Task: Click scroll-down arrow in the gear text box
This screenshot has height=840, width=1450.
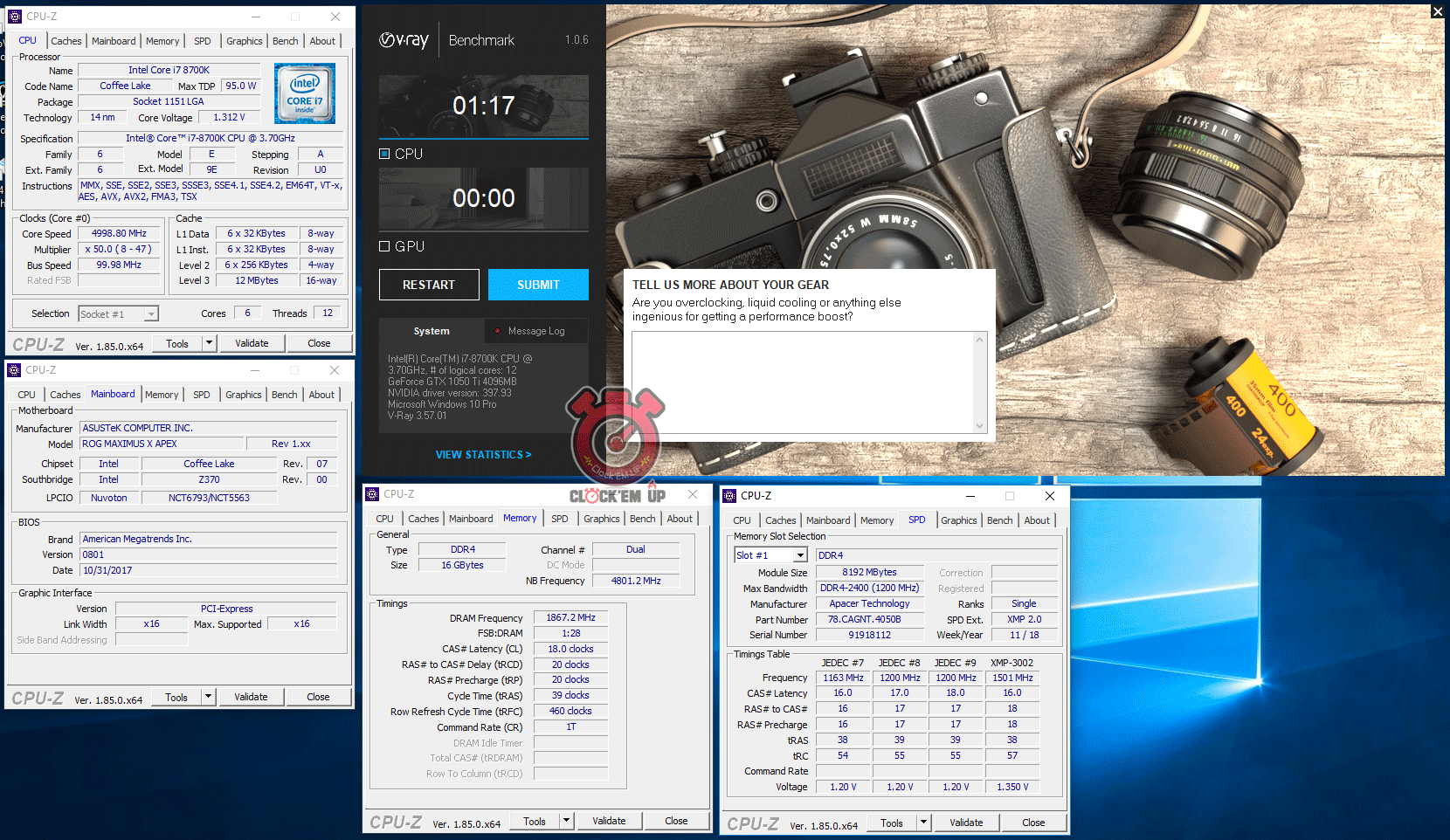Action: (979, 426)
